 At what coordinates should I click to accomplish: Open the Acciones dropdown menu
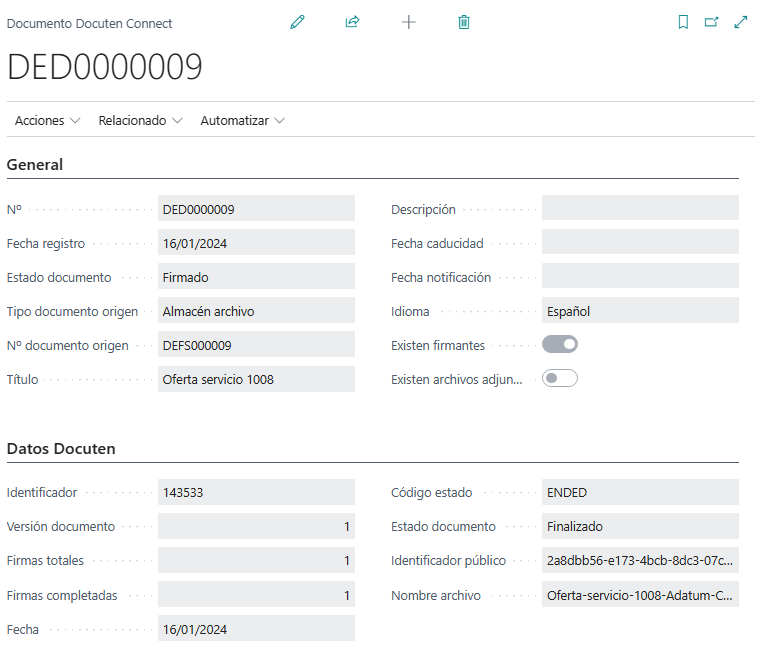click(47, 121)
